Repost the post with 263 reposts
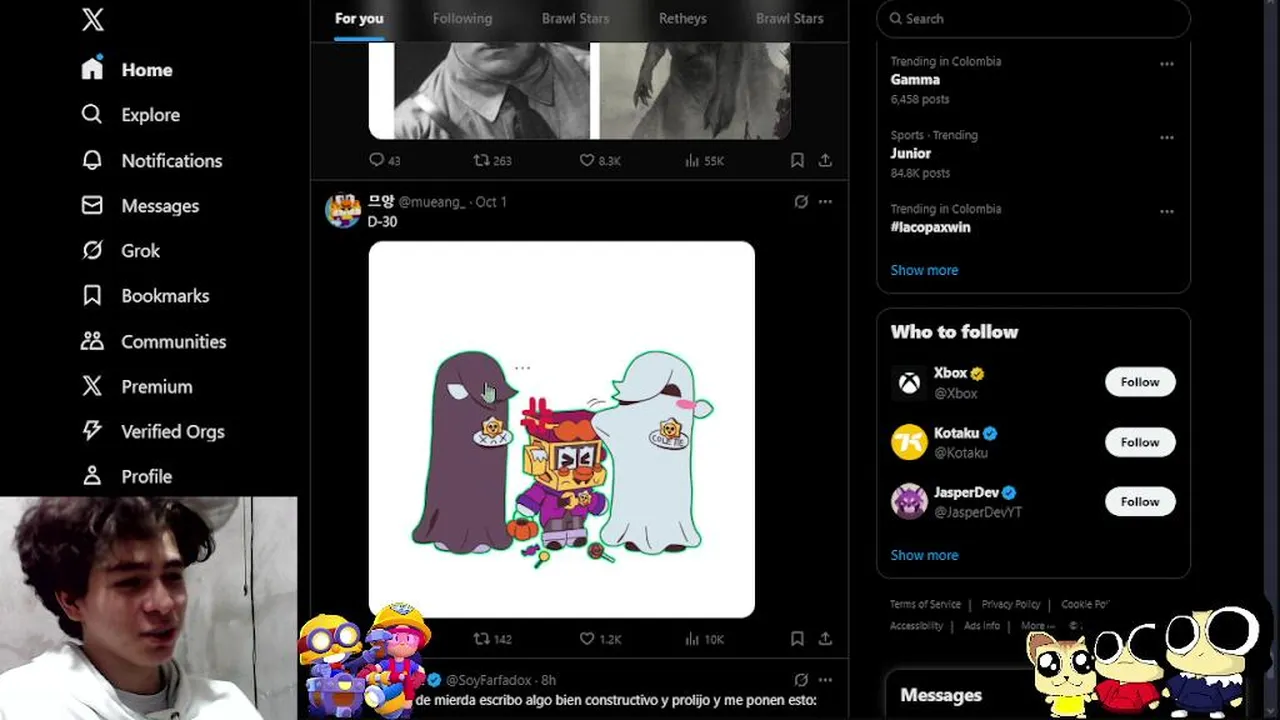Viewport: 1280px width, 720px height. click(492, 160)
